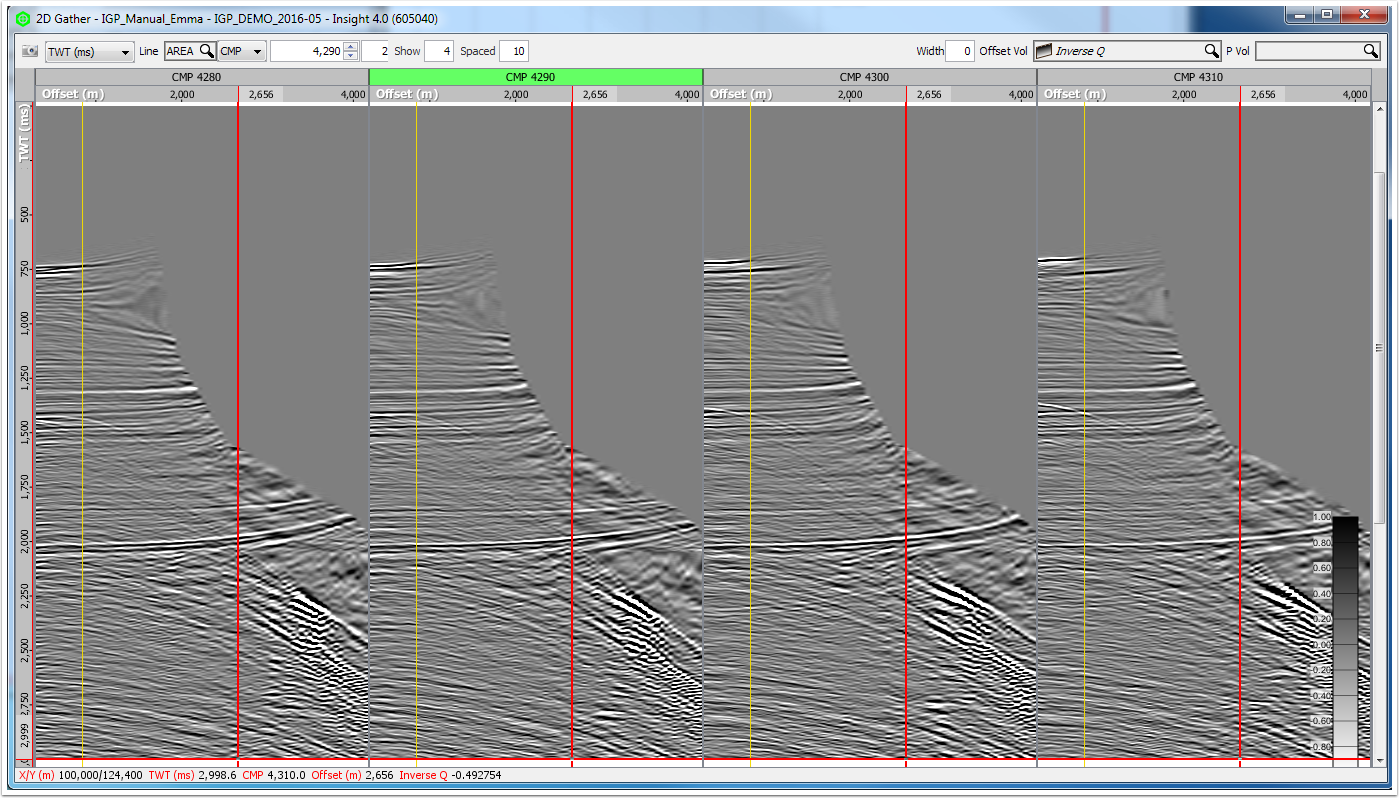This screenshot has height=798, width=1399.
Task: Decrement the CMP value with the down arrow
Action: pos(351,56)
